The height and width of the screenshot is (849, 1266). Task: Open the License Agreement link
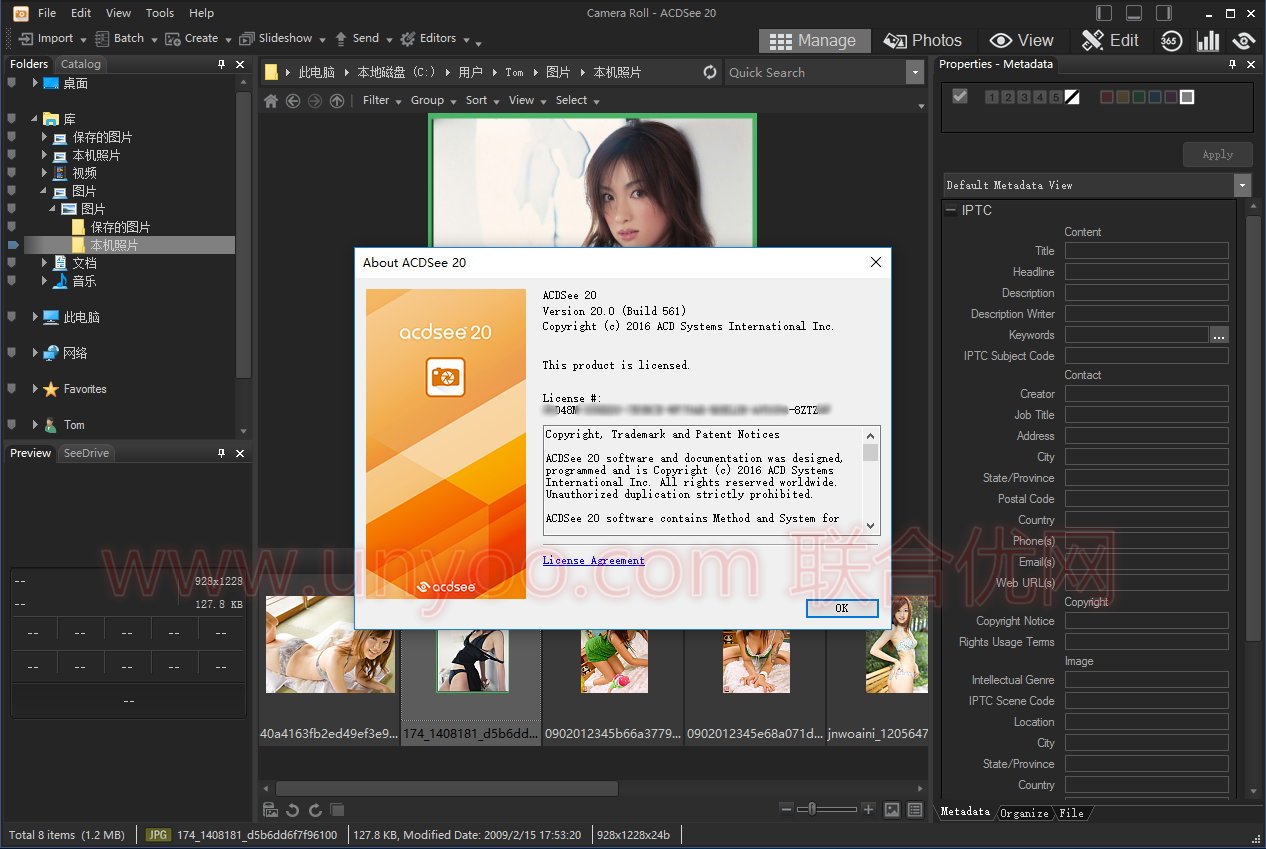[593, 560]
